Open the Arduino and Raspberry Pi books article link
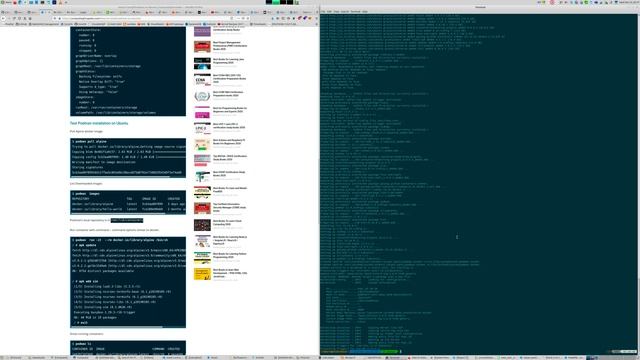 pos(229,142)
